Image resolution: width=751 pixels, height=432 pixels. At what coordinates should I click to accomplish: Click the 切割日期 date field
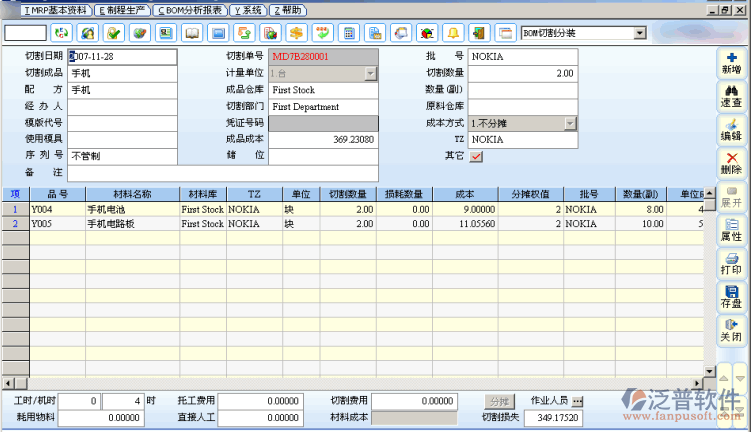122,57
